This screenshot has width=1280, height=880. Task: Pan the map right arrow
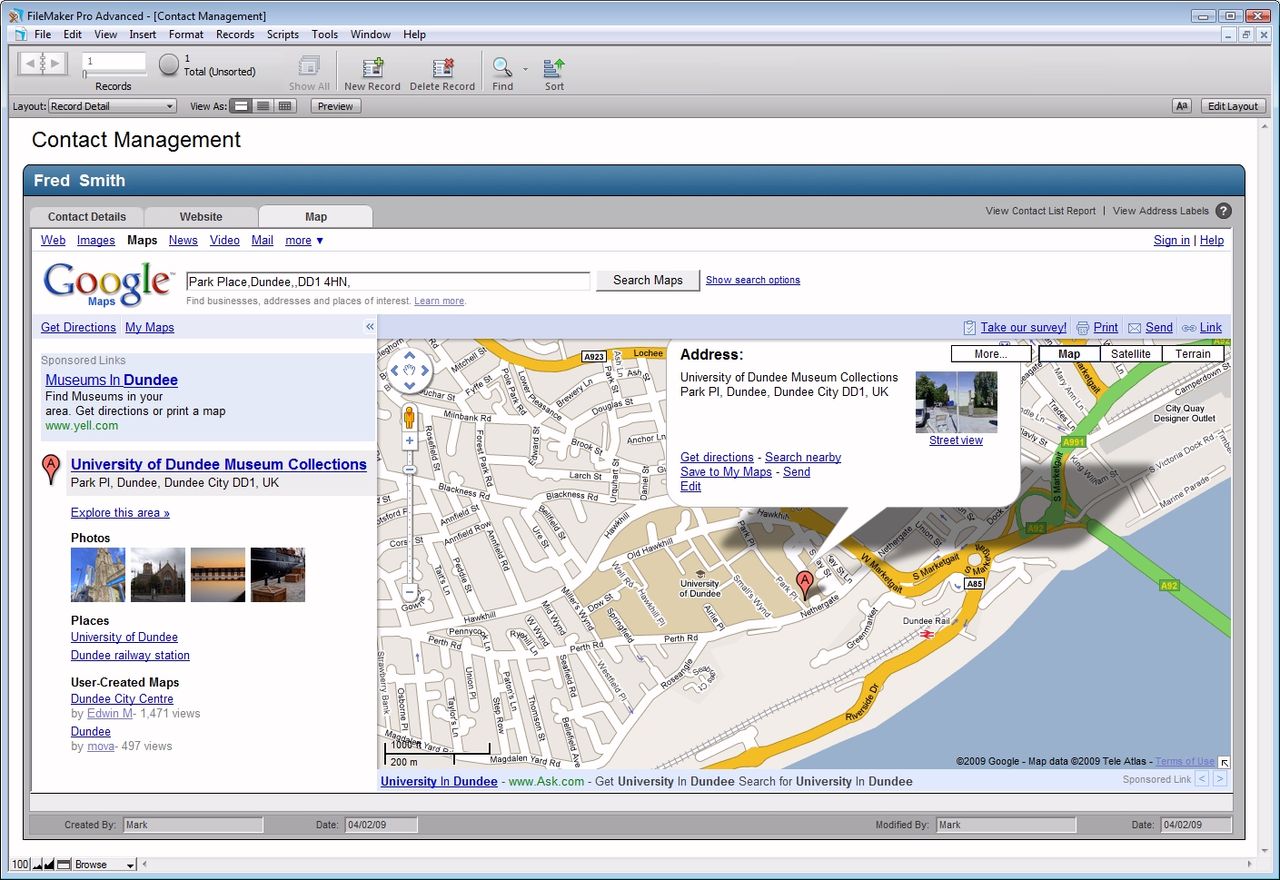tap(424, 371)
